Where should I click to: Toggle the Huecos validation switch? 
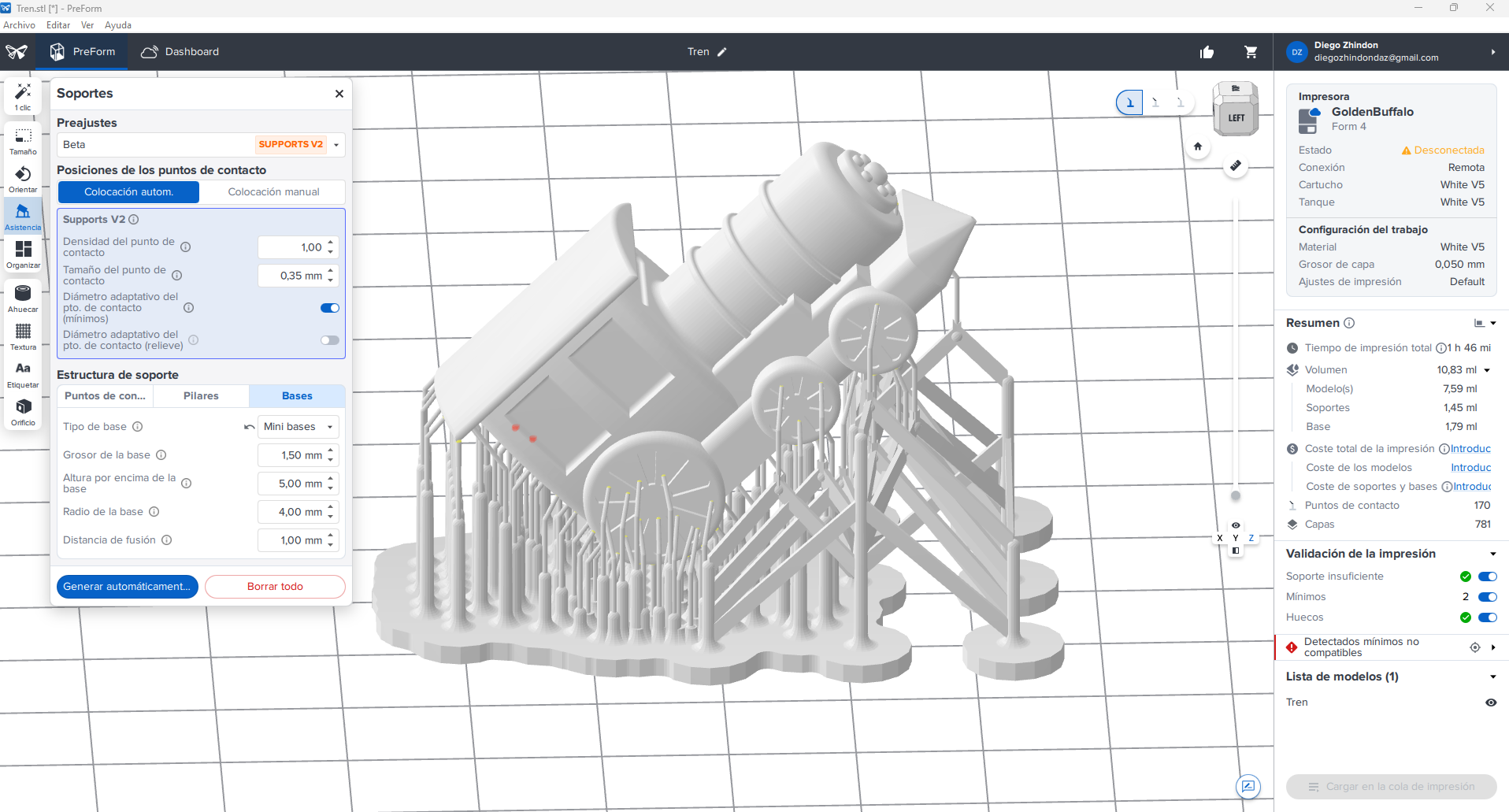pos(1488,617)
